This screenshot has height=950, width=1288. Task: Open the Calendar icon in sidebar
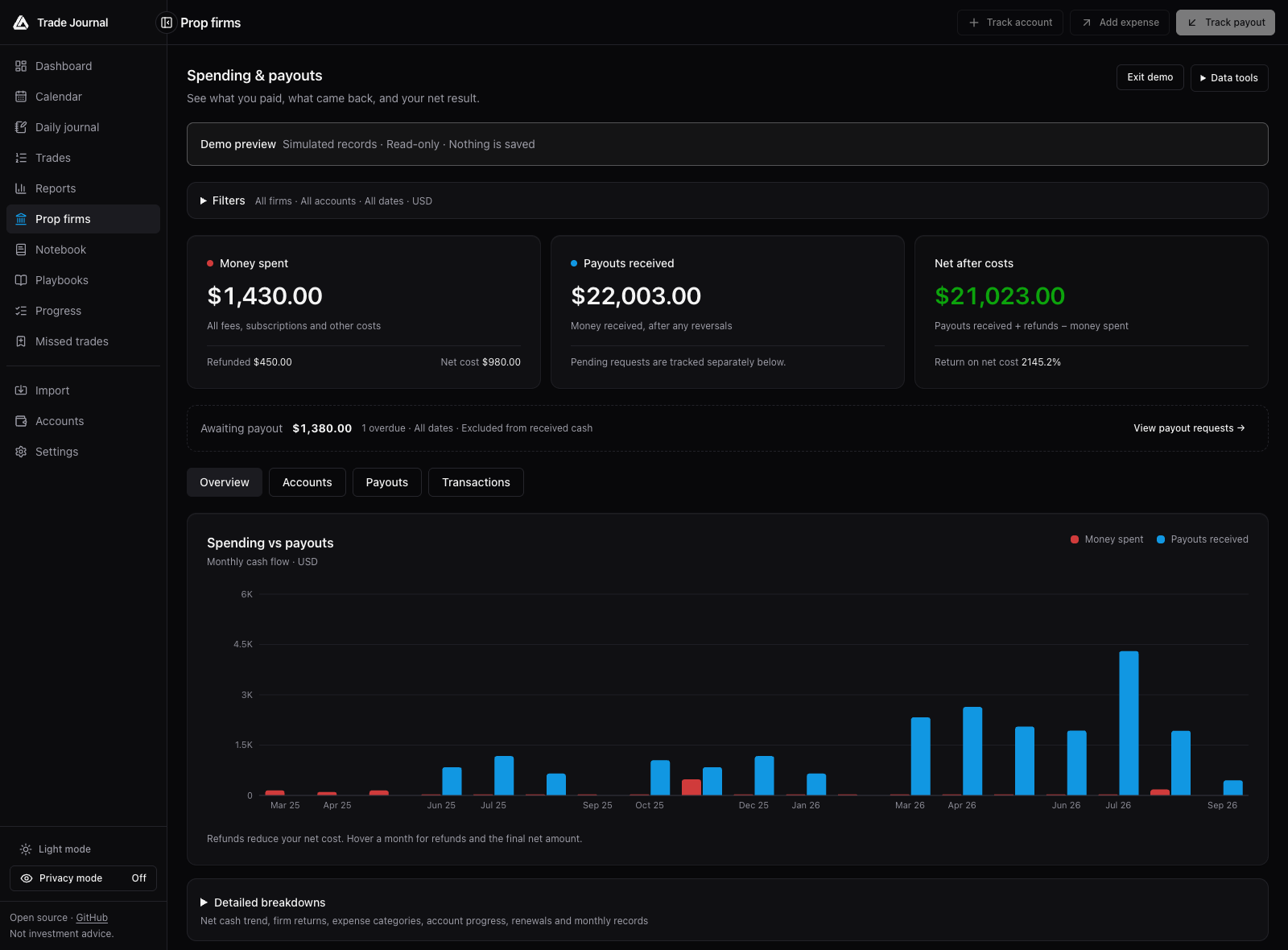click(x=21, y=97)
